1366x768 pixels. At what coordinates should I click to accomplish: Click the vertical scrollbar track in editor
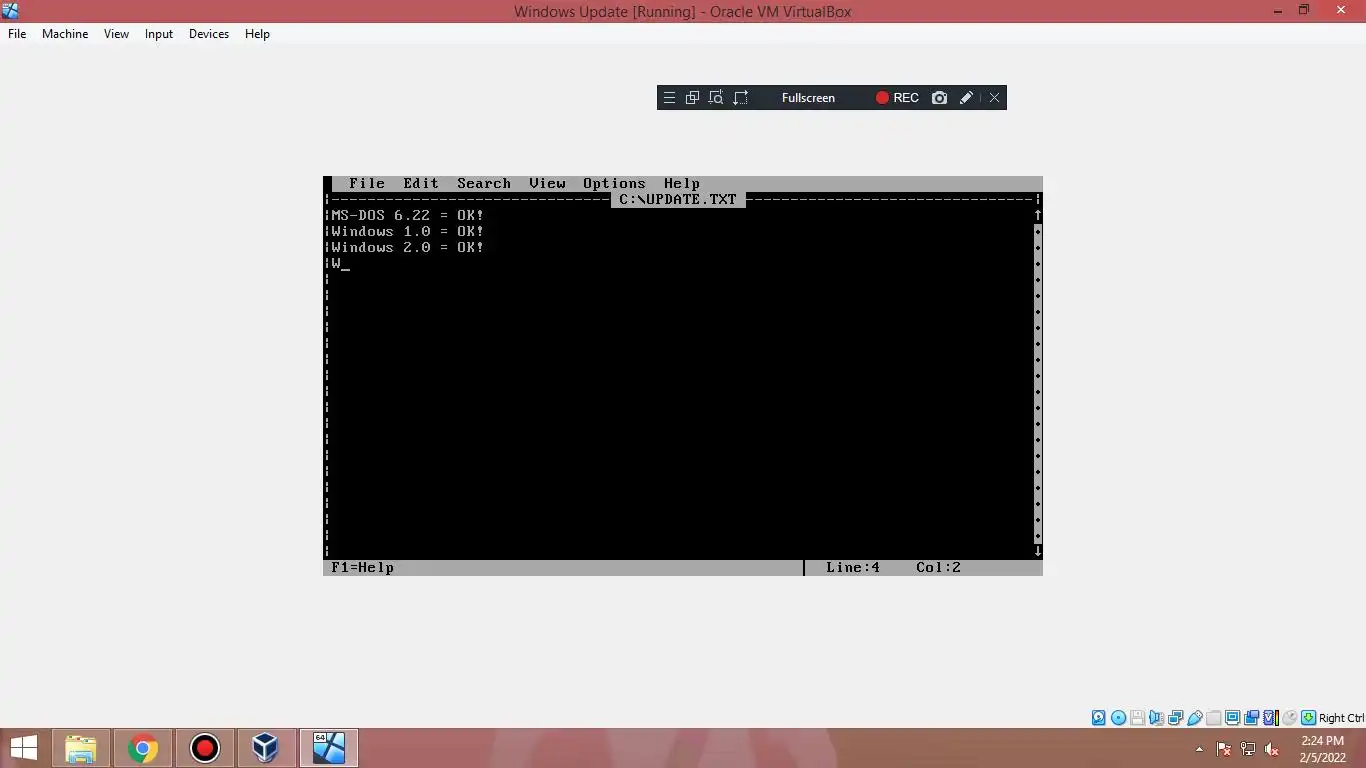pyautogui.click(x=1038, y=383)
